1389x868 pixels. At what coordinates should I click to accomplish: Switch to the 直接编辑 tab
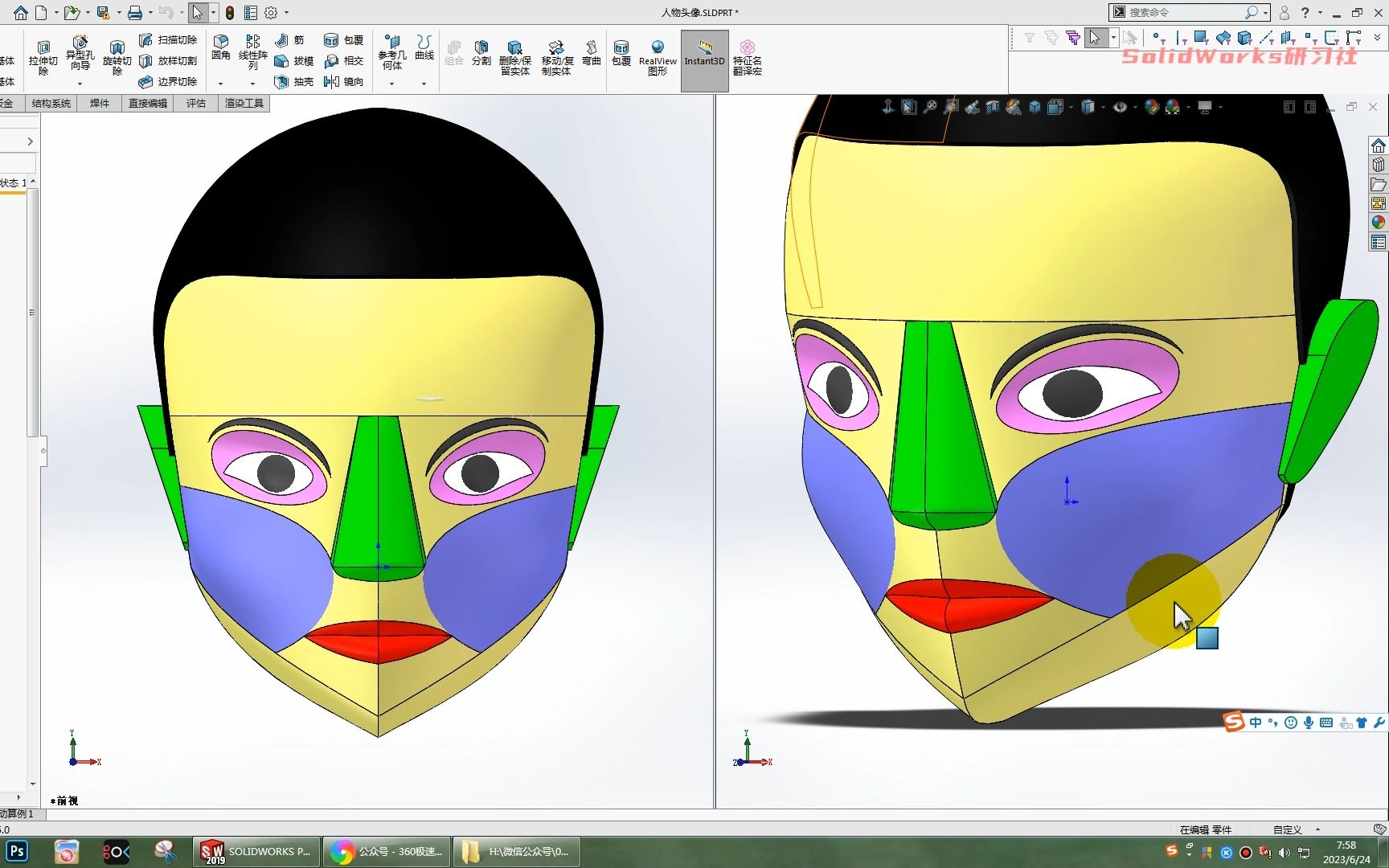tap(148, 103)
